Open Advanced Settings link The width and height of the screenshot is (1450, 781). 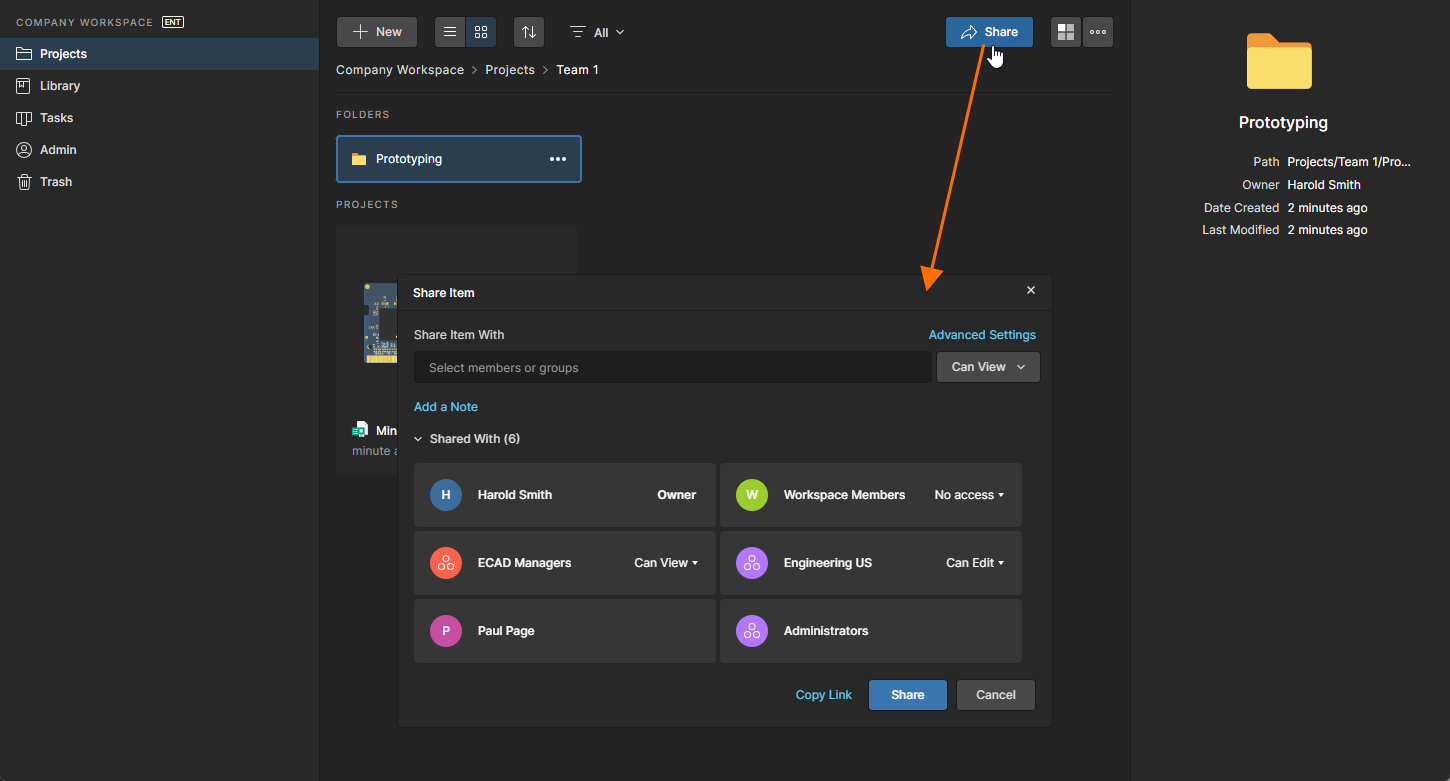[x=982, y=335]
